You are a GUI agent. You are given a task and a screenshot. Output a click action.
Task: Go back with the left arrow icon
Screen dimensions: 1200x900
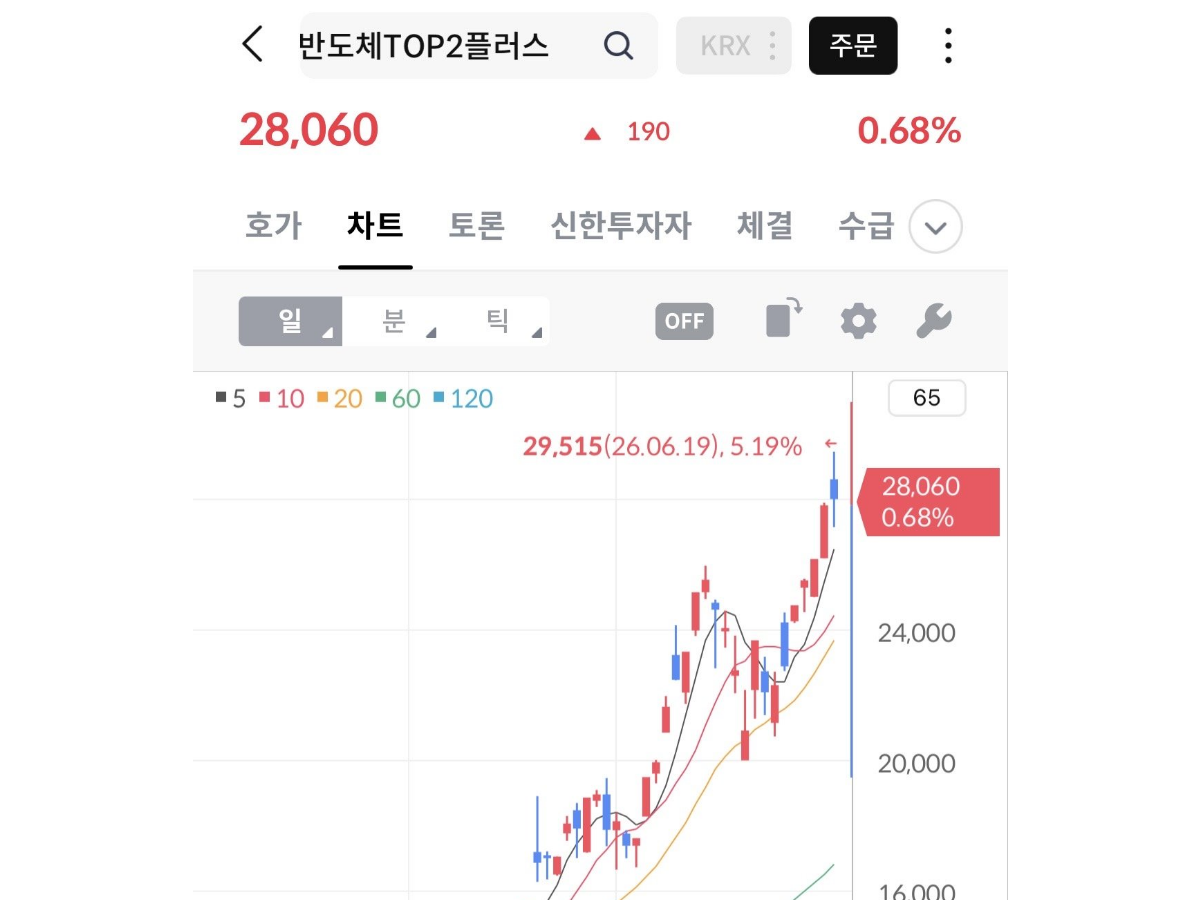click(253, 45)
